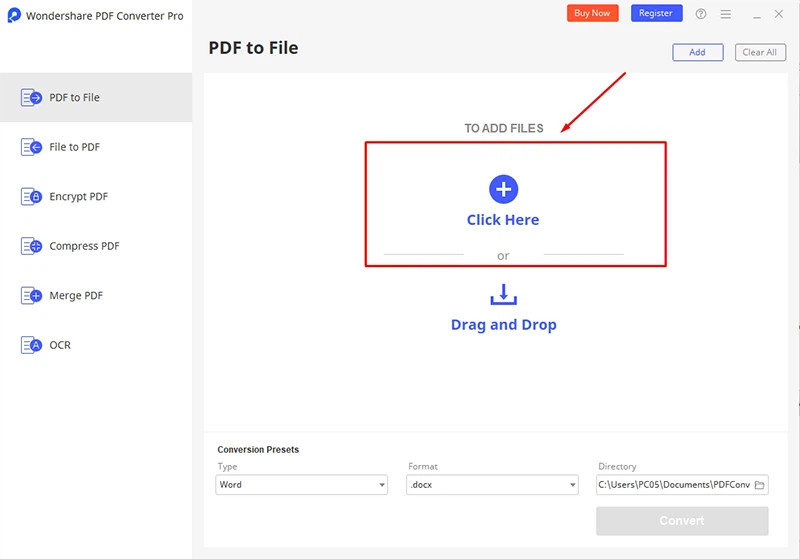800x559 pixels.
Task: Click the Register button
Action: [656, 13]
